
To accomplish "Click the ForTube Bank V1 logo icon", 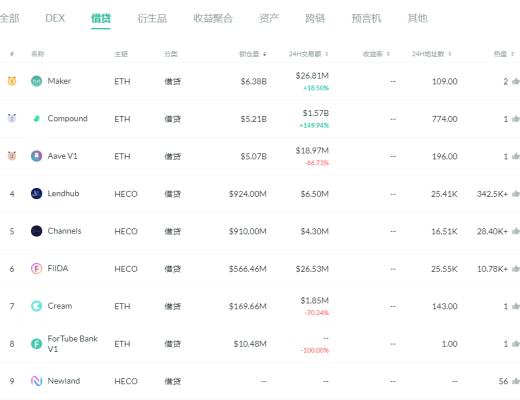I will click(x=36, y=343).
